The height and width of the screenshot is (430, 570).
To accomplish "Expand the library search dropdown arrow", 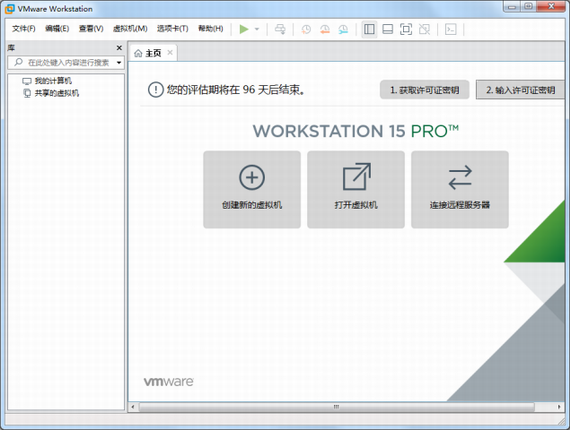I will (x=119, y=63).
